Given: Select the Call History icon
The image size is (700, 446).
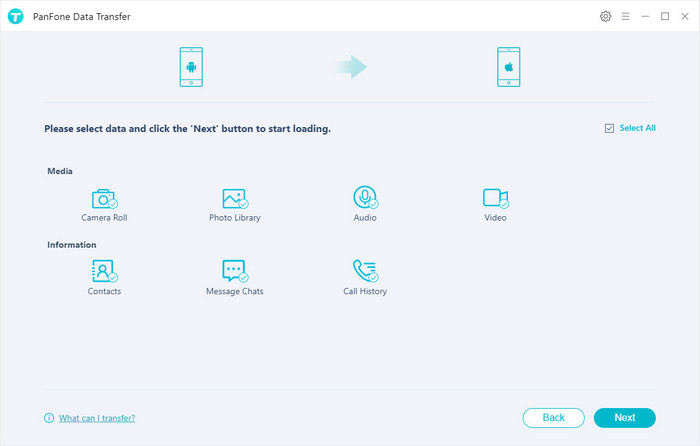Looking at the screenshot, I should coord(365,271).
